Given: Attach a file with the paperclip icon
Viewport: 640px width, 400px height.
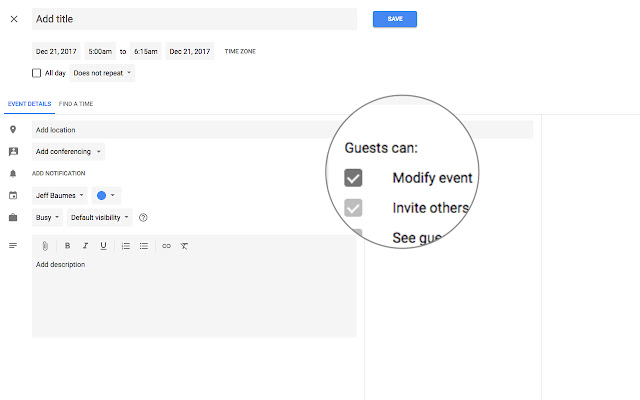Looking at the screenshot, I should tap(45, 246).
